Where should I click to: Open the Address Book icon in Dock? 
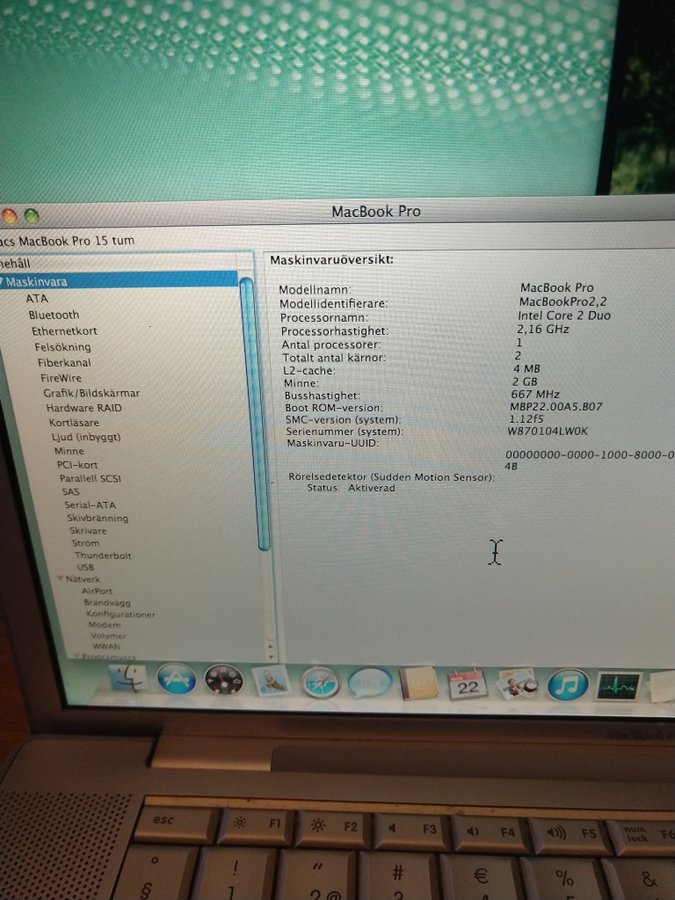tap(419, 684)
